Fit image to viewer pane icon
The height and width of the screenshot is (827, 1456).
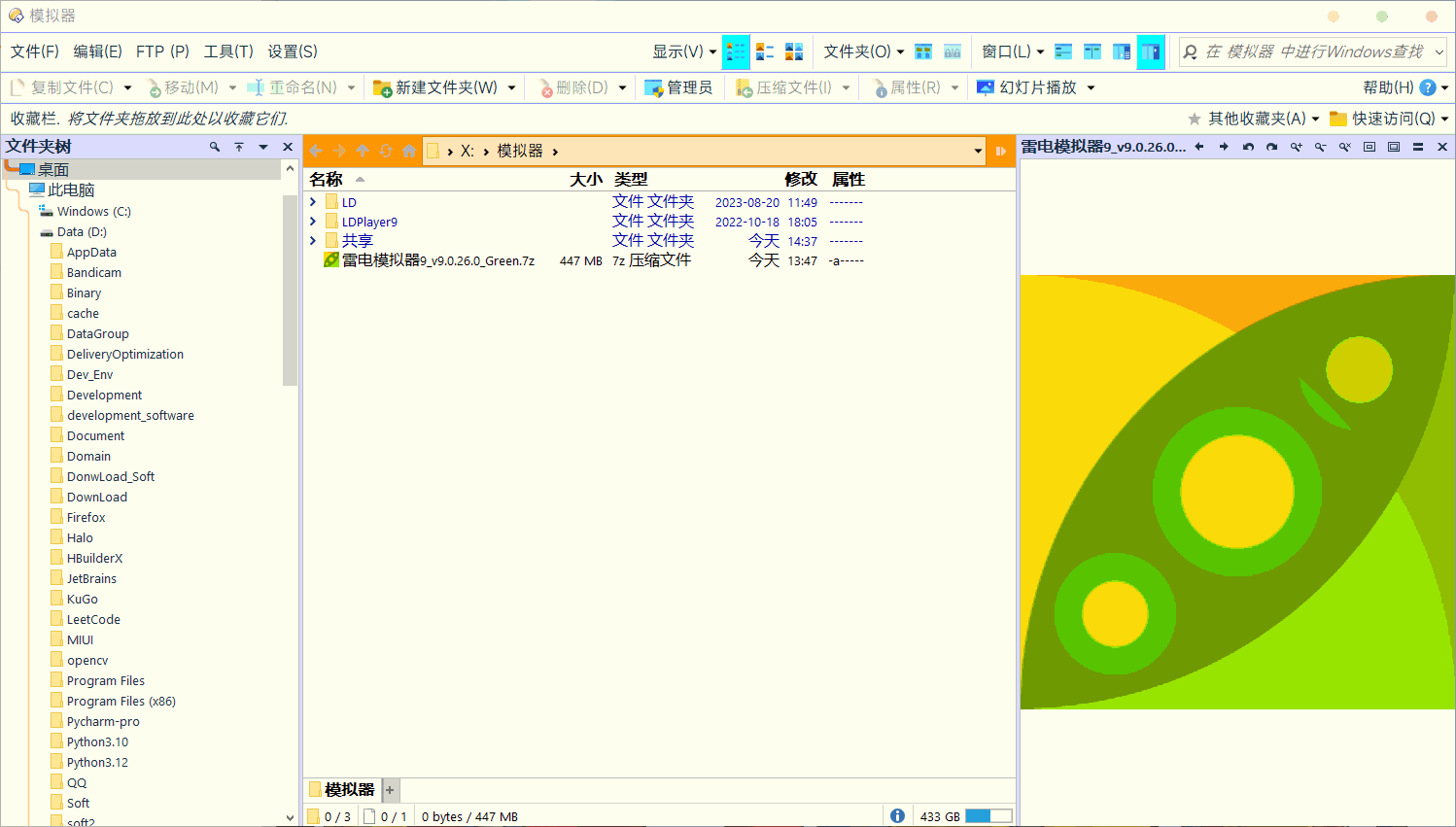coord(1369,147)
